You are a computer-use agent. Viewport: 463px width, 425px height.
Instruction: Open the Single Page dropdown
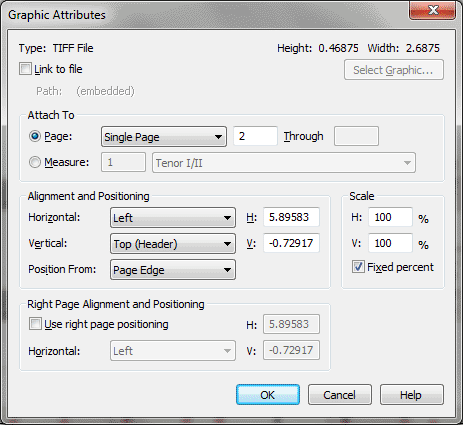pyautogui.click(x=164, y=137)
